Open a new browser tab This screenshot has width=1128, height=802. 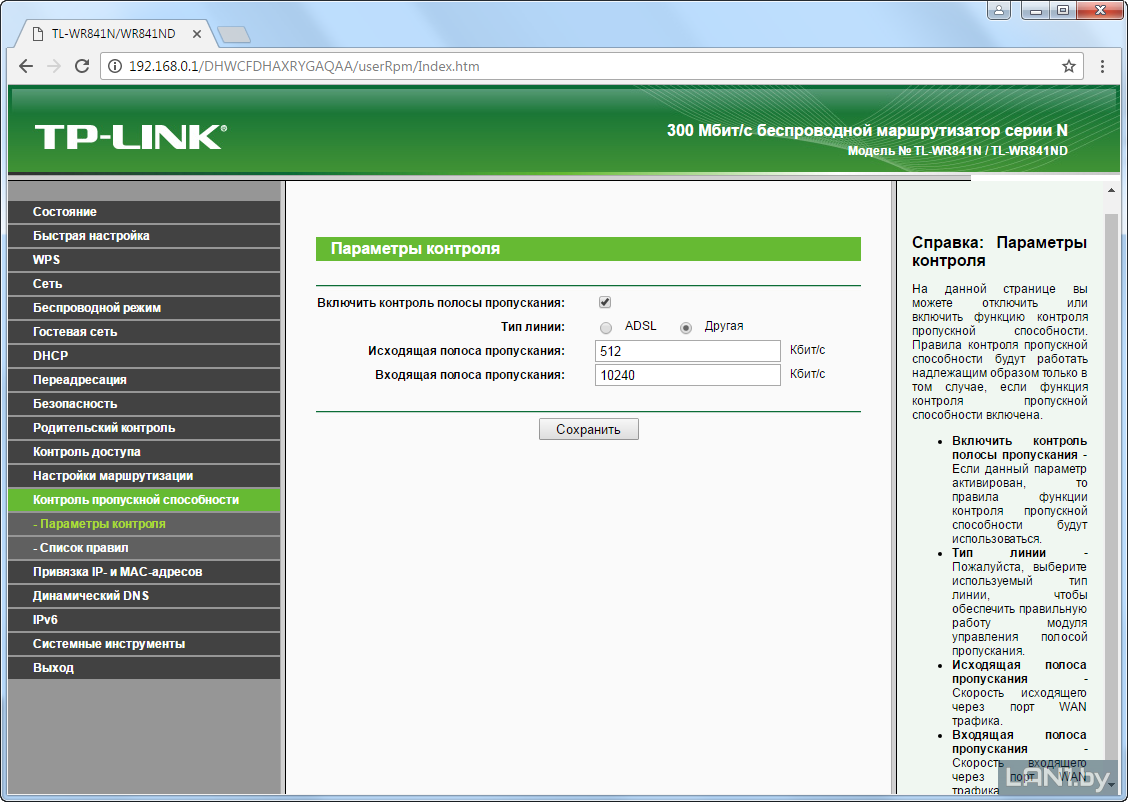pos(234,34)
